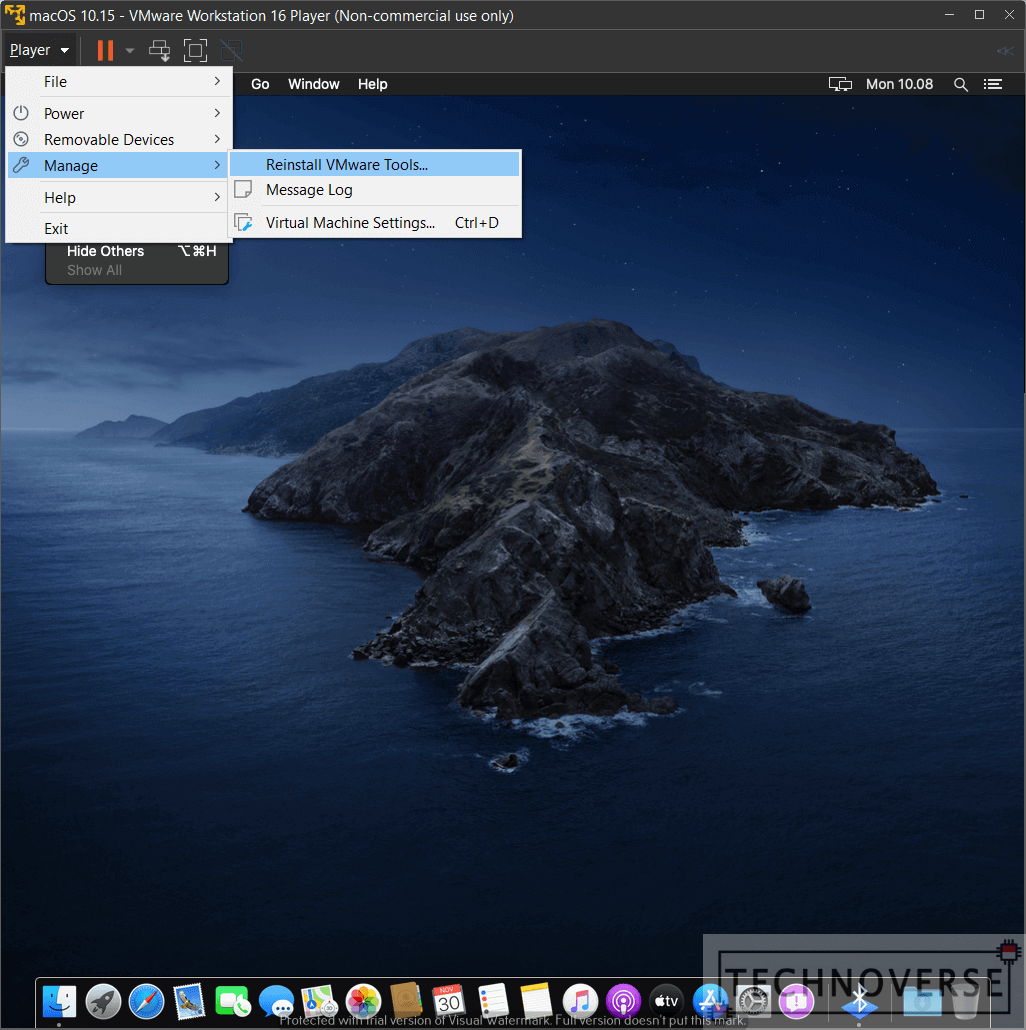The width and height of the screenshot is (1026, 1030).
Task: Open Virtual Machine Settings...
Action: pos(374,223)
